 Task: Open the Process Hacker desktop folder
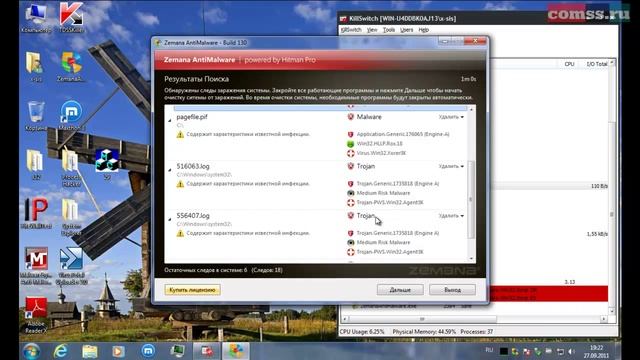click(71, 167)
